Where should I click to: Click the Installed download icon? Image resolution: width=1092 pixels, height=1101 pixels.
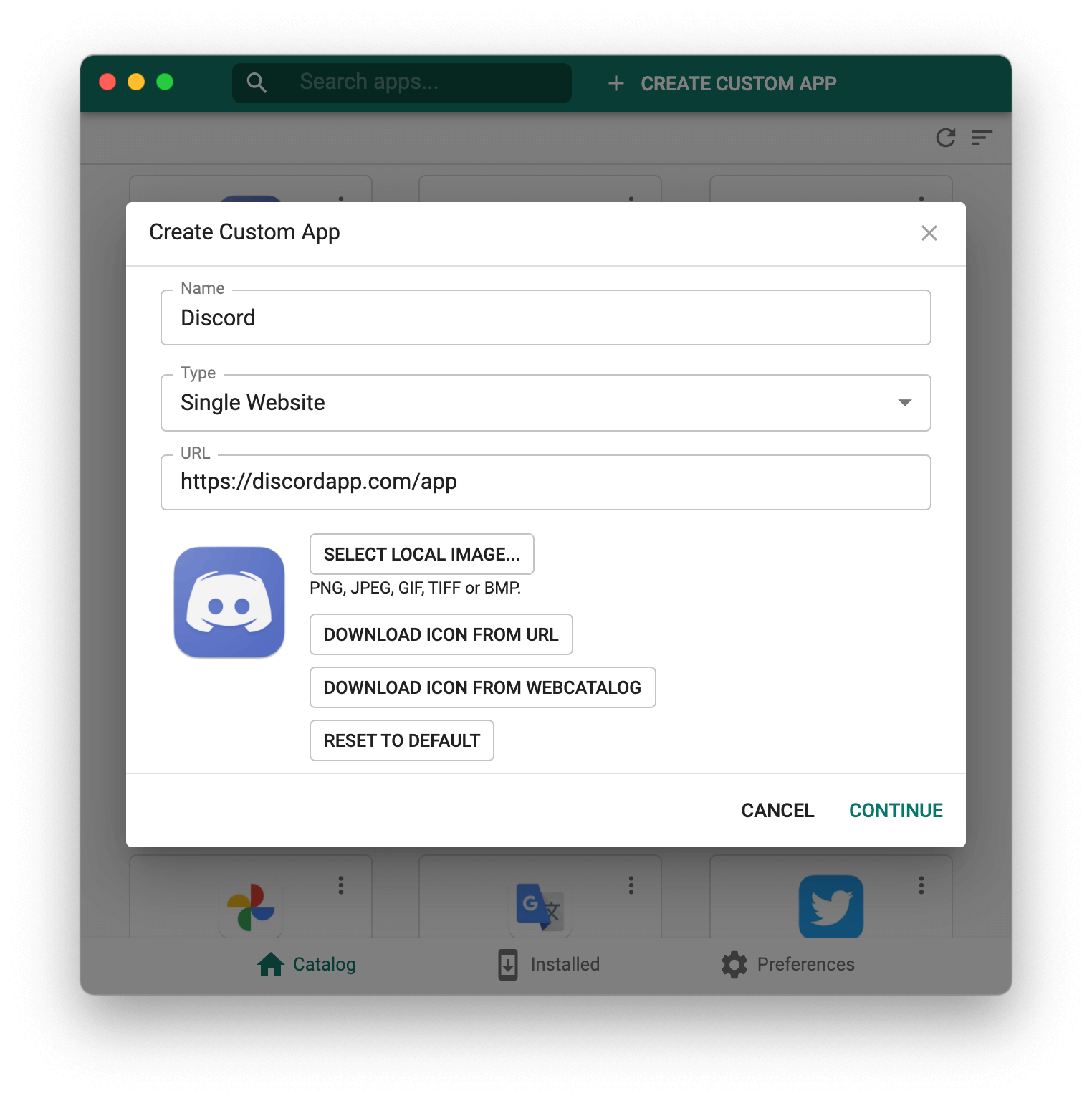(508, 965)
